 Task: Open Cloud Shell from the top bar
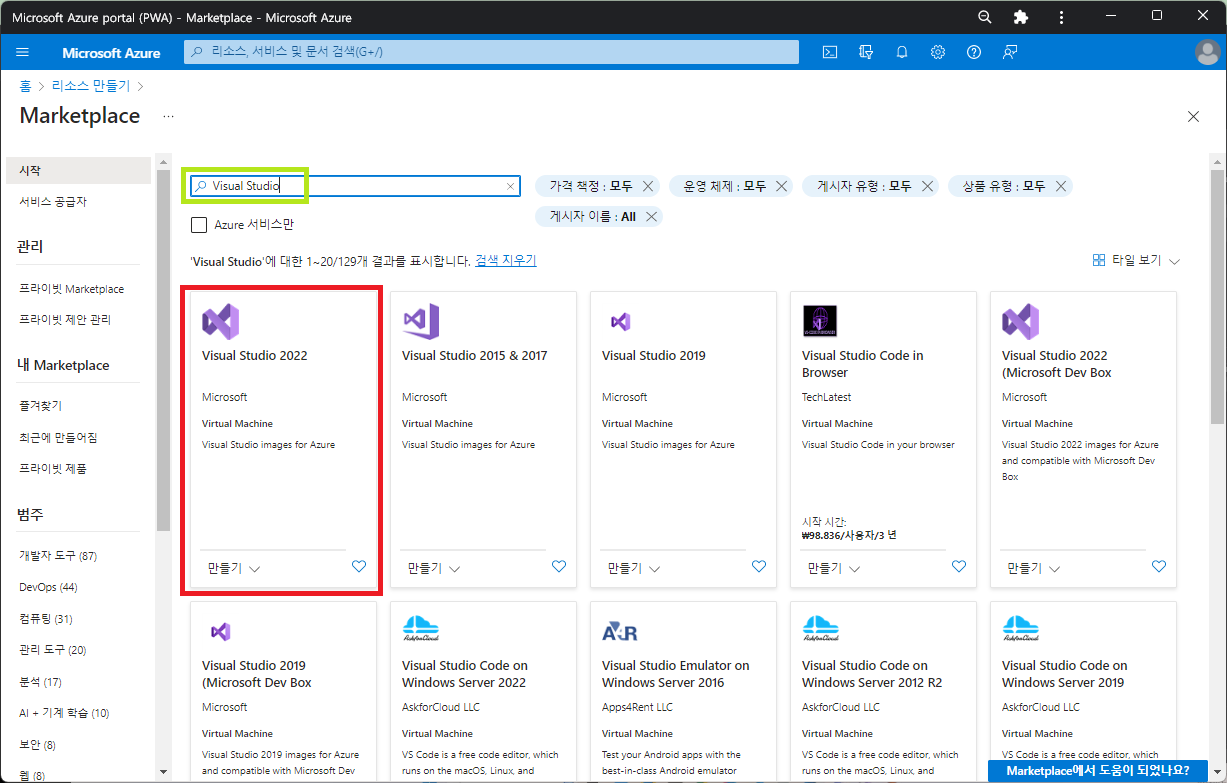pos(829,52)
